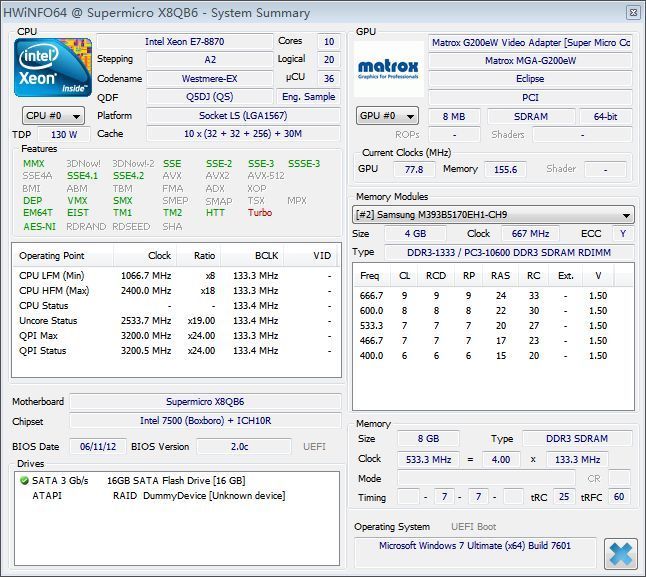Image resolution: width=646 pixels, height=577 pixels.
Task: Click the Freq column header in memory timings
Action: coord(372,276)
